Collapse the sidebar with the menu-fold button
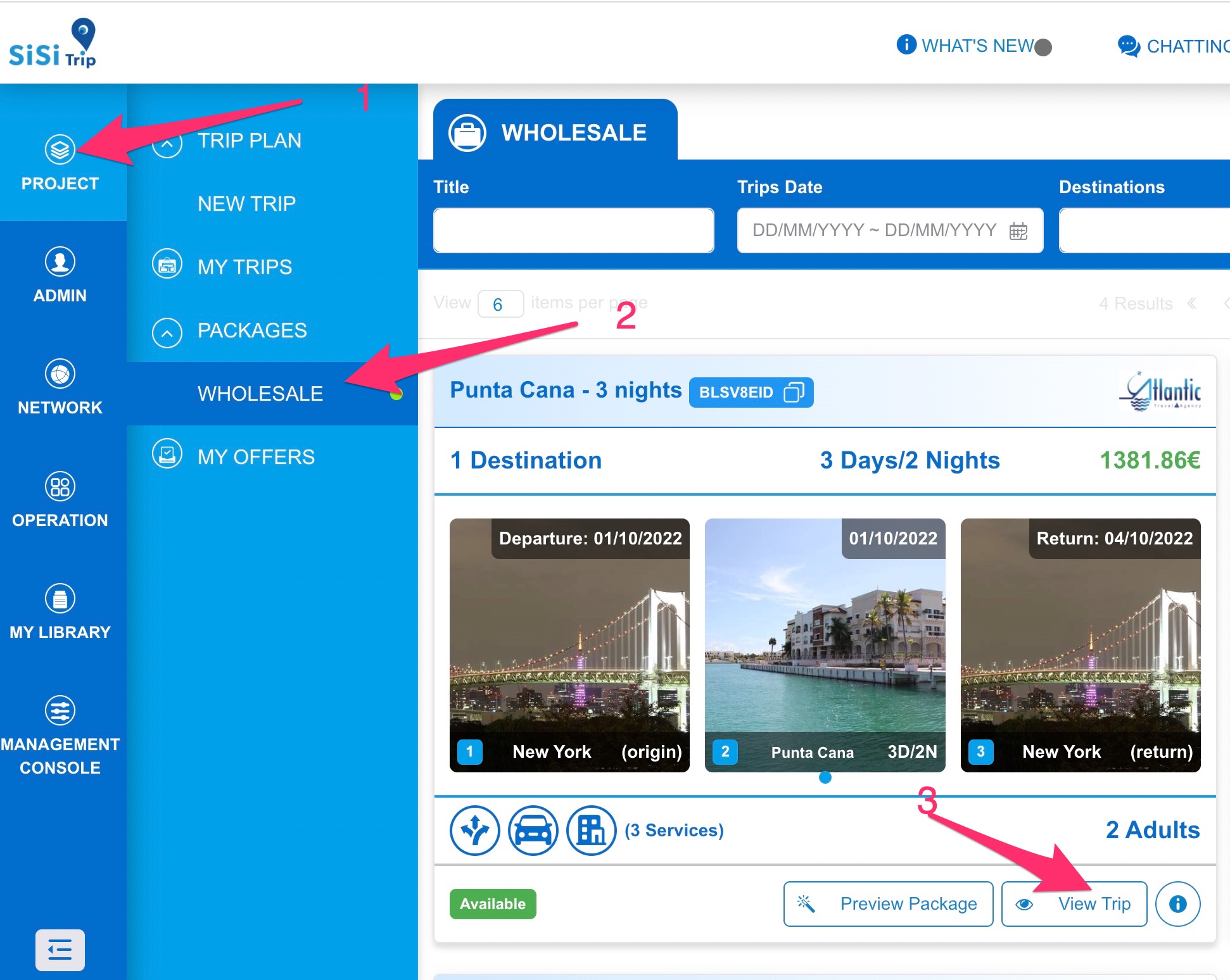 [x=60, y=950]
